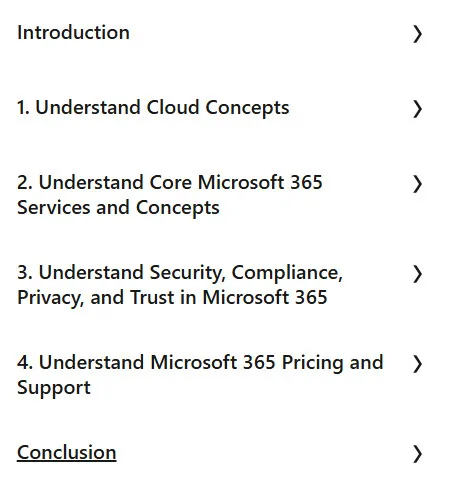Click the chevron arrow beside Conclusion

coord(417,454)
